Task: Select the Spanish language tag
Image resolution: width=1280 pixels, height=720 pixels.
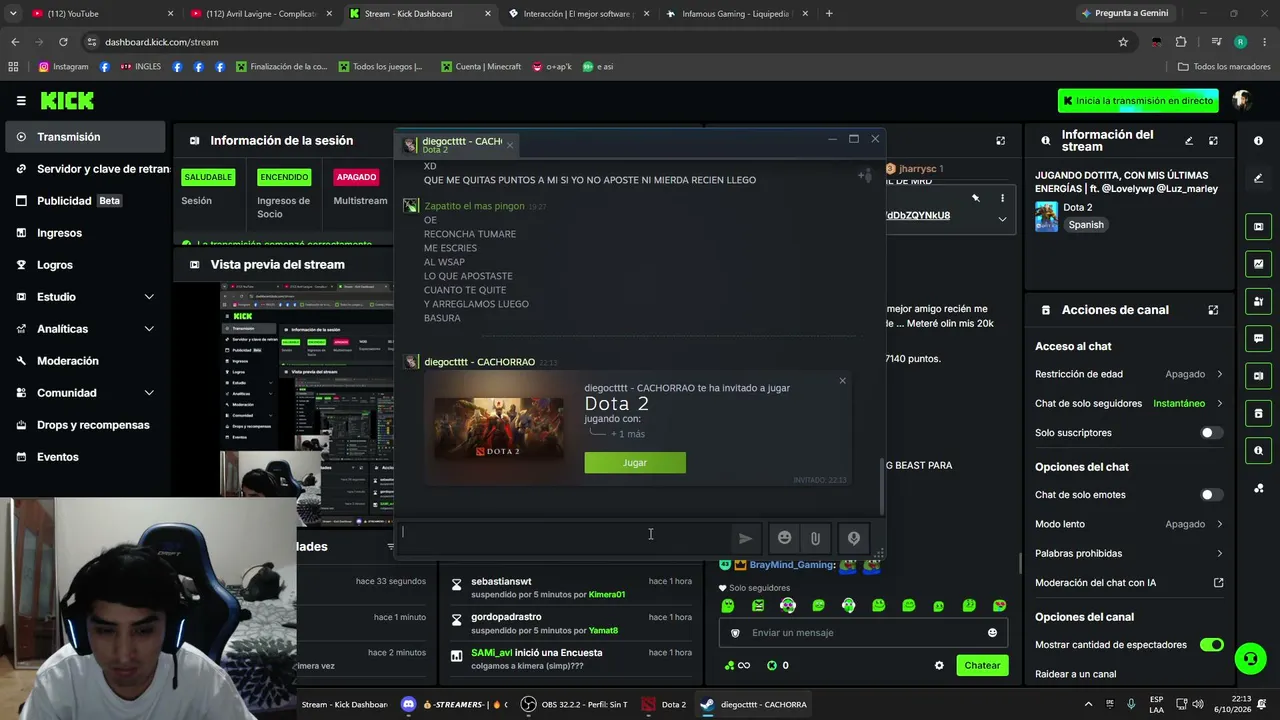Action: (x=1086, y=225)
